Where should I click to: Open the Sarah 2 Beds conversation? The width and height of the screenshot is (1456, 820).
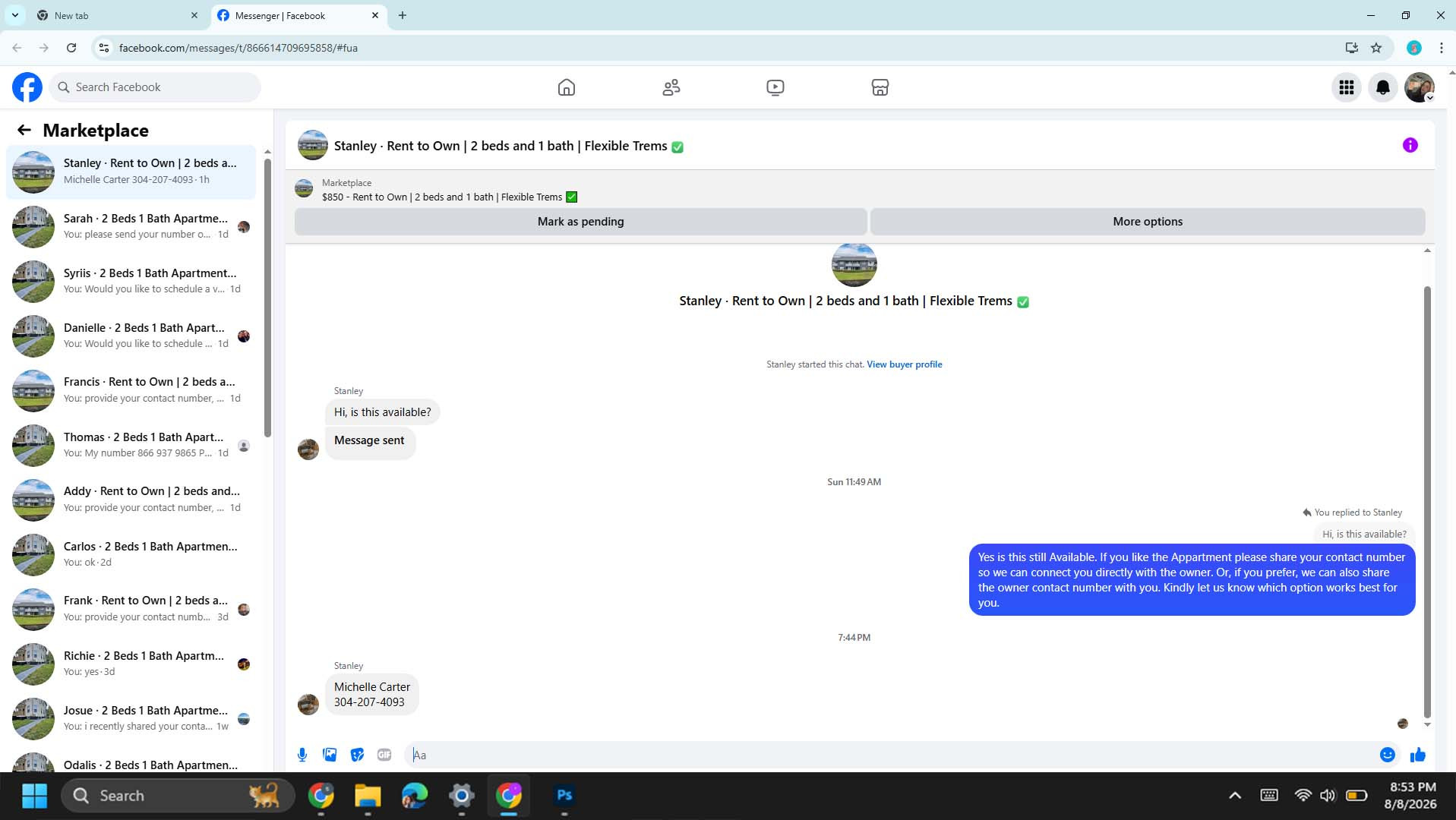point(131,226)
